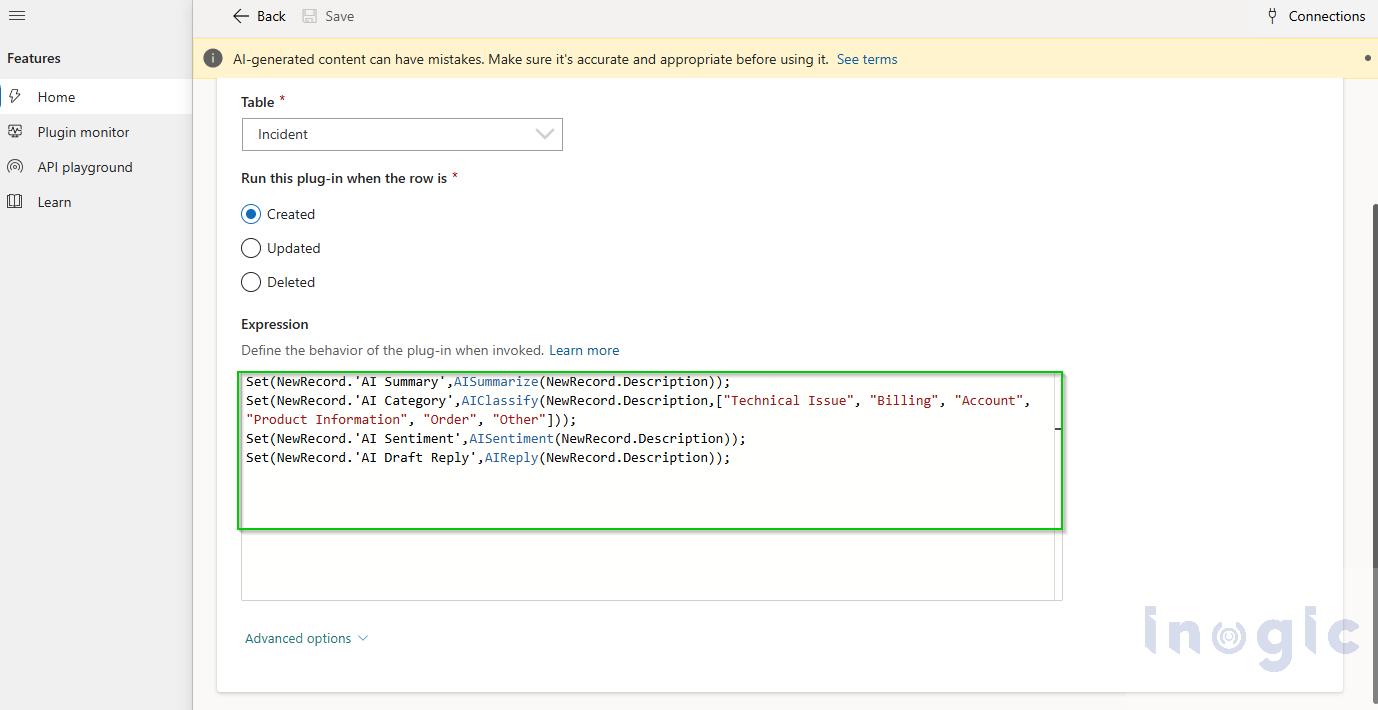Open the Learn more link
Image resolution: width=1378 pixels, height=710 pixels.
point(584,350)
